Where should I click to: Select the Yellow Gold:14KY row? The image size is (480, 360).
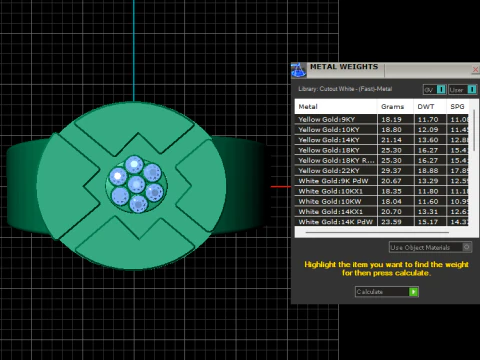pyautogui.click(x=381, y=140)
